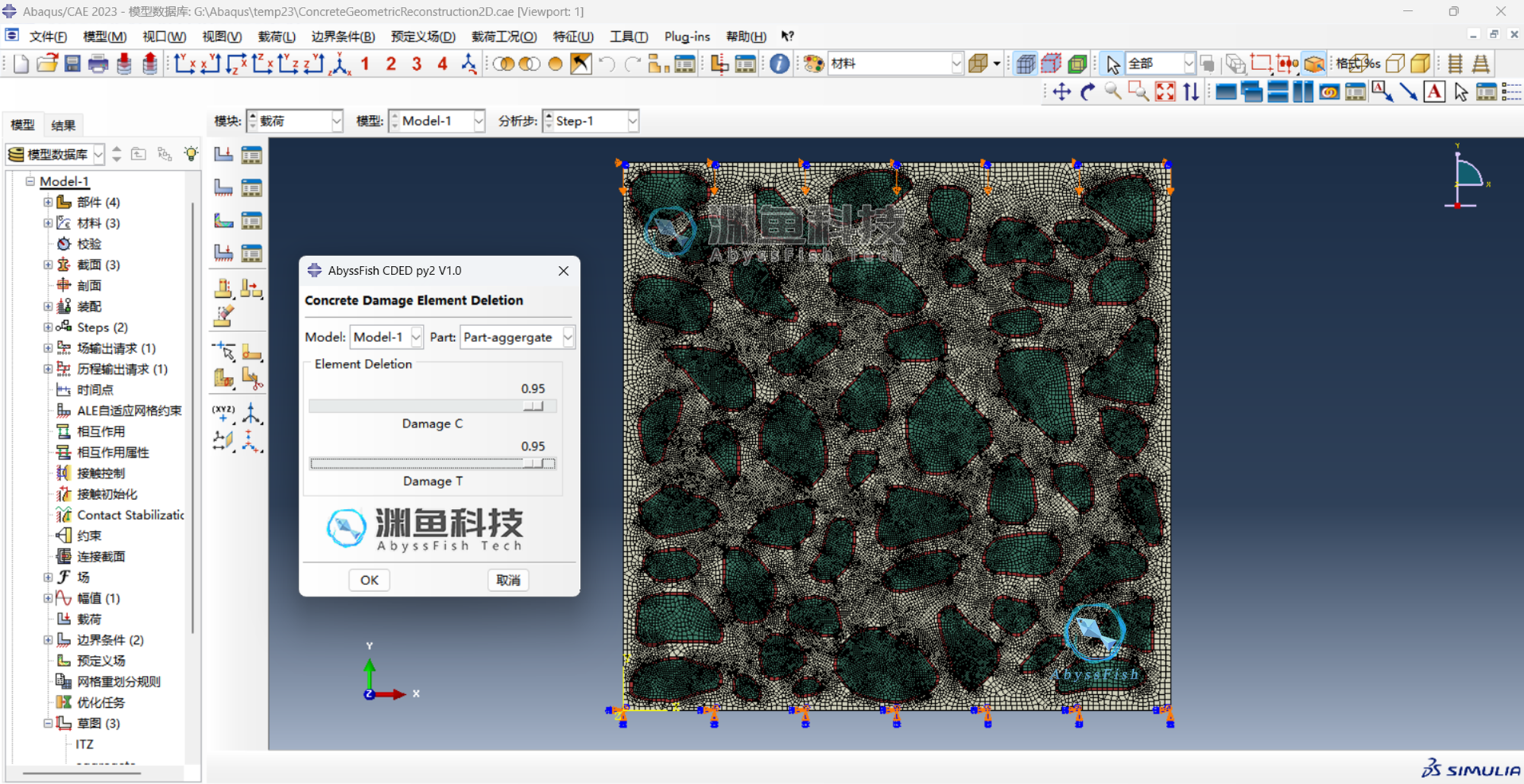Click the Auto-Fit View icon

1165,92
